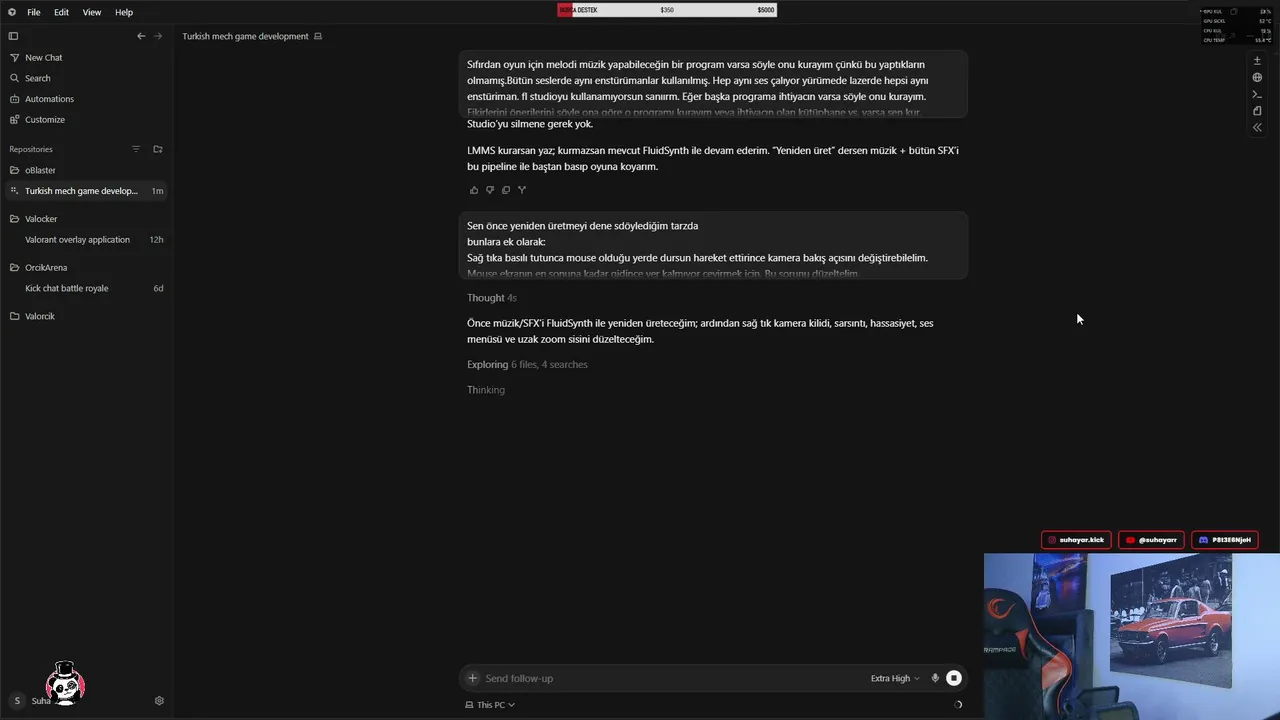Click the thumbs up feedback icon
Viewport: 1280px width, 720px height.
tap(474, 190)
